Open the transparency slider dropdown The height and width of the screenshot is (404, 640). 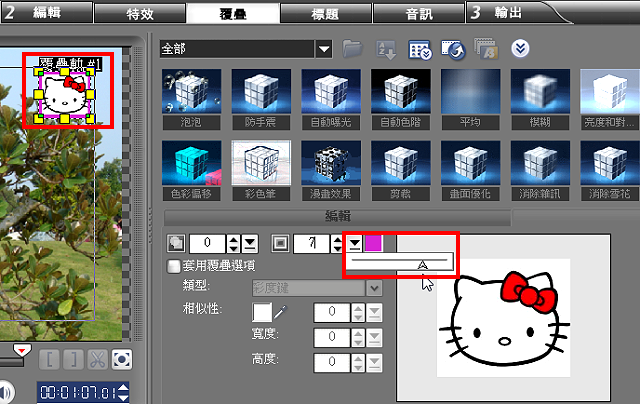[x=250, y=243]
